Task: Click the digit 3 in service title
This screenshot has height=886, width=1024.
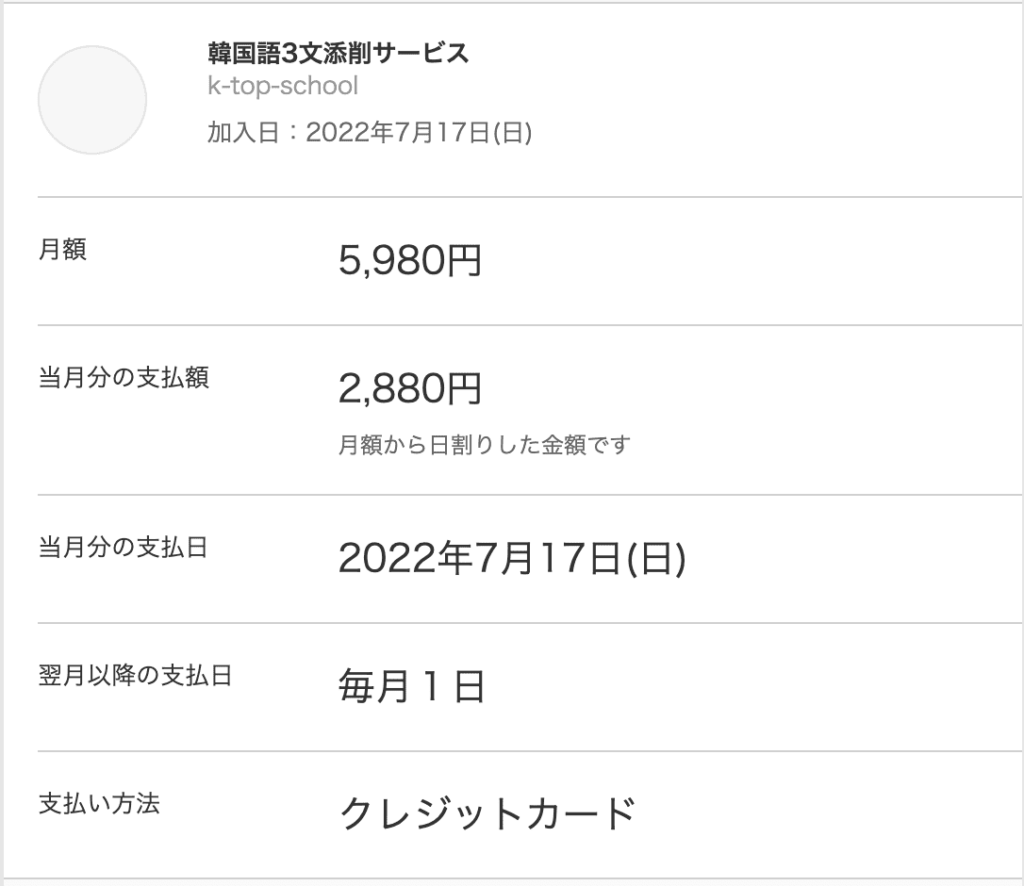Action: (x=289, y=54)
